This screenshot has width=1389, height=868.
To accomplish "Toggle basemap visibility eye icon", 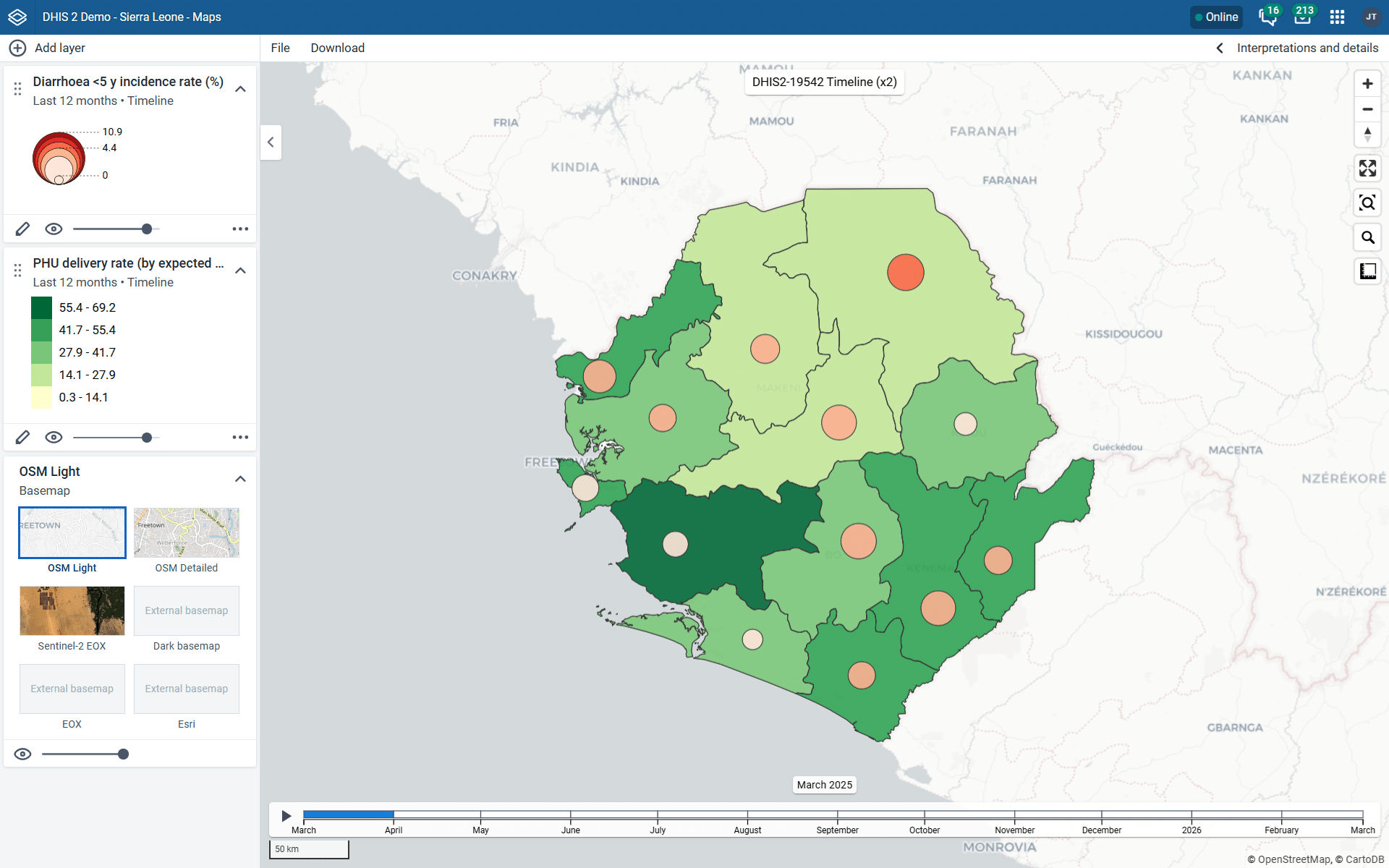I will point(23,754).
